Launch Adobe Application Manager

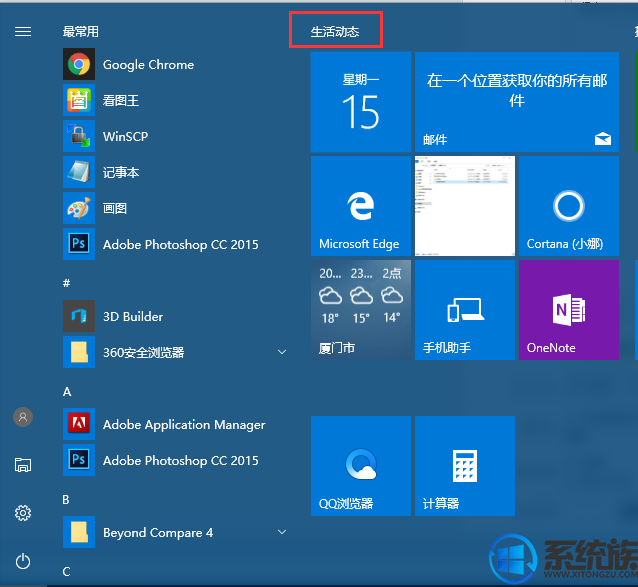click(176, 424)
